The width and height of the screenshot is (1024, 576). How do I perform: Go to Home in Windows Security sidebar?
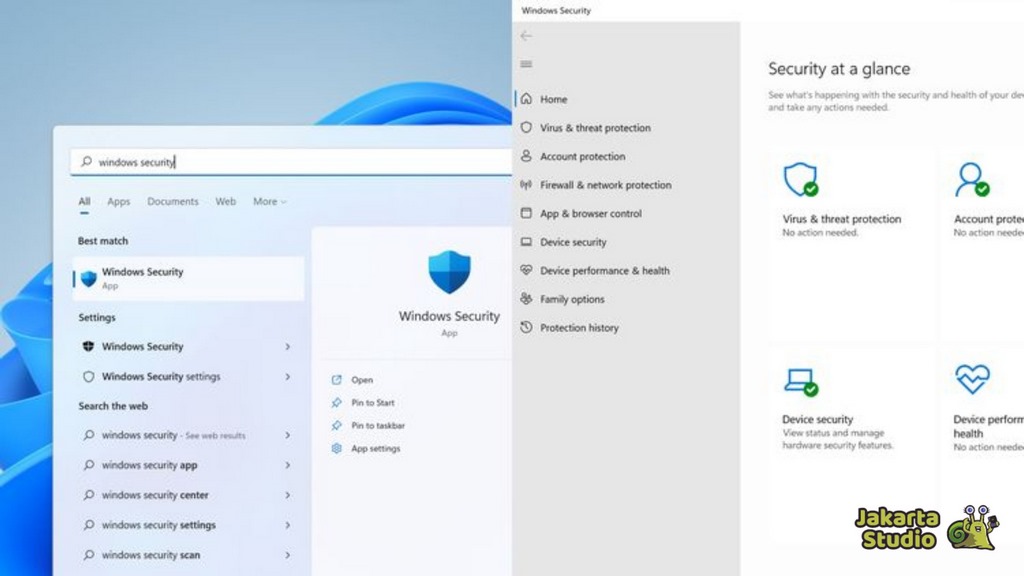[x=553, y=99]
